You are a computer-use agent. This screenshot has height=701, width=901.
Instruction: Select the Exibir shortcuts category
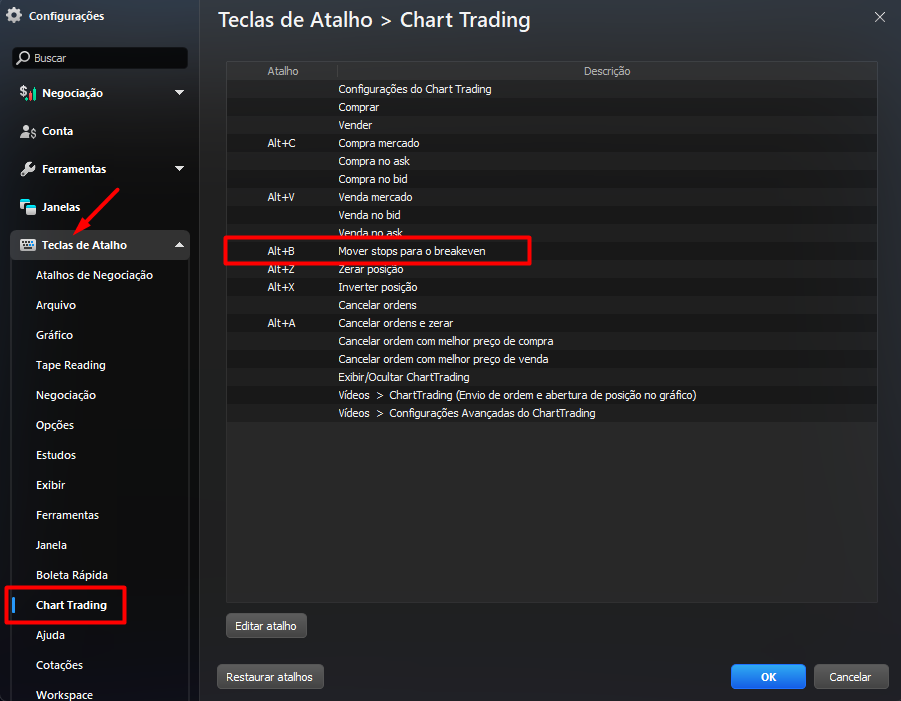51,485
